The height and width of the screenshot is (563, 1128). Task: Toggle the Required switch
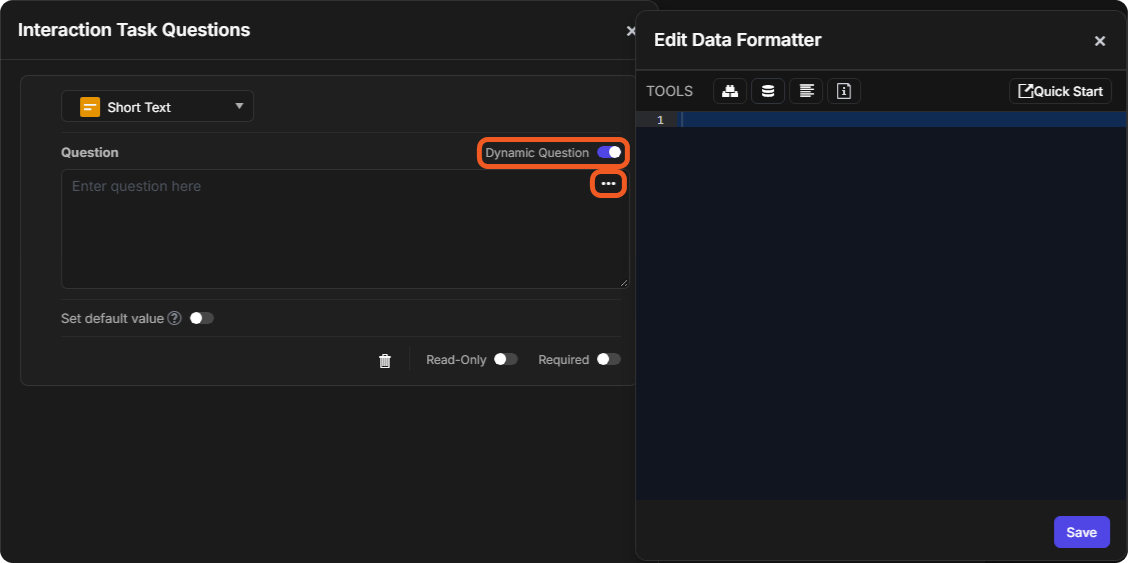click(x=609, y=360)
